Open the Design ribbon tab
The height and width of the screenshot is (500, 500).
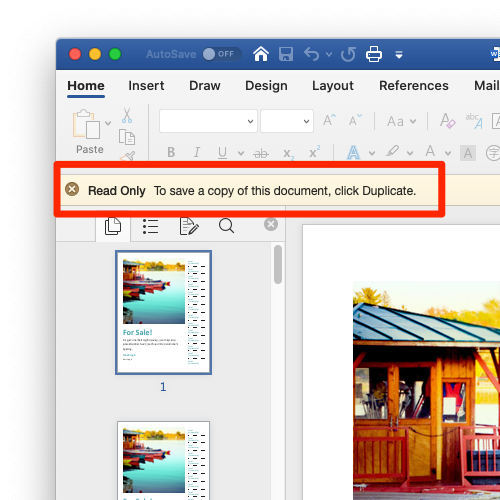(x=266, y=86)
